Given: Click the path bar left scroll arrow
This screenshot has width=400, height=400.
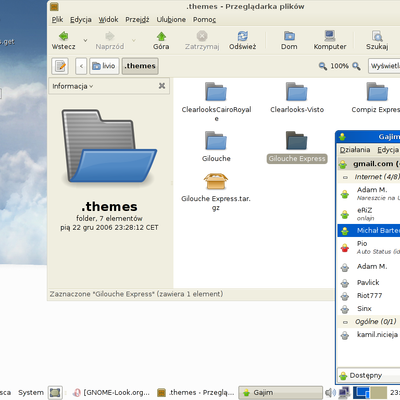Looking at the screenshot, I should [x=81, y=66].
